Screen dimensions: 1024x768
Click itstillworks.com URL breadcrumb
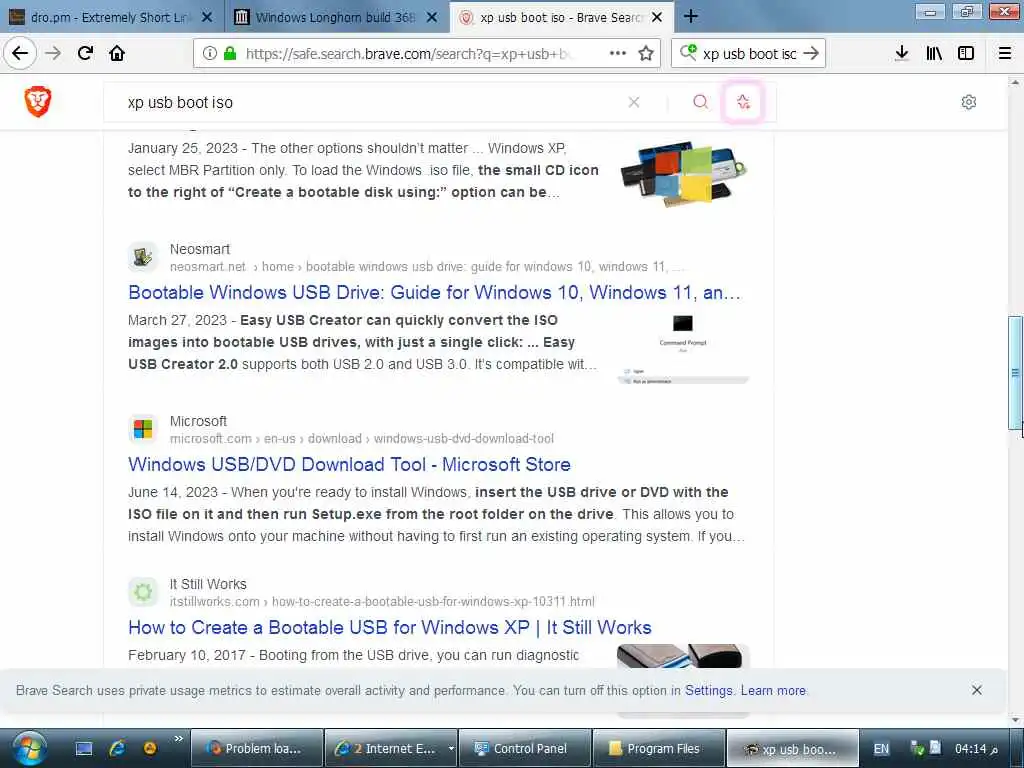(382, 601)
